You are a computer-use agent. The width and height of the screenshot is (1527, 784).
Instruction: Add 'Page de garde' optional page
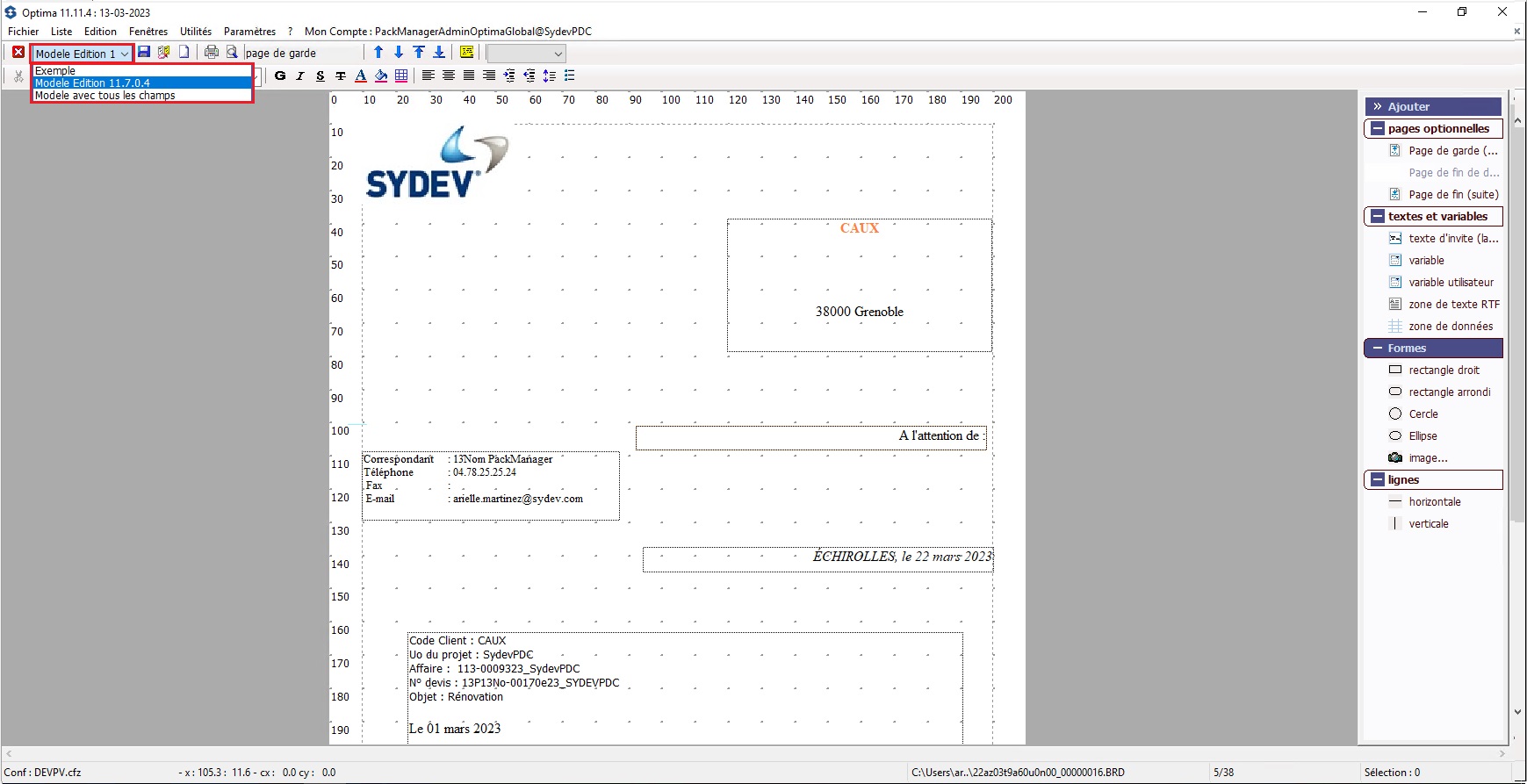tap(1444, 150)
